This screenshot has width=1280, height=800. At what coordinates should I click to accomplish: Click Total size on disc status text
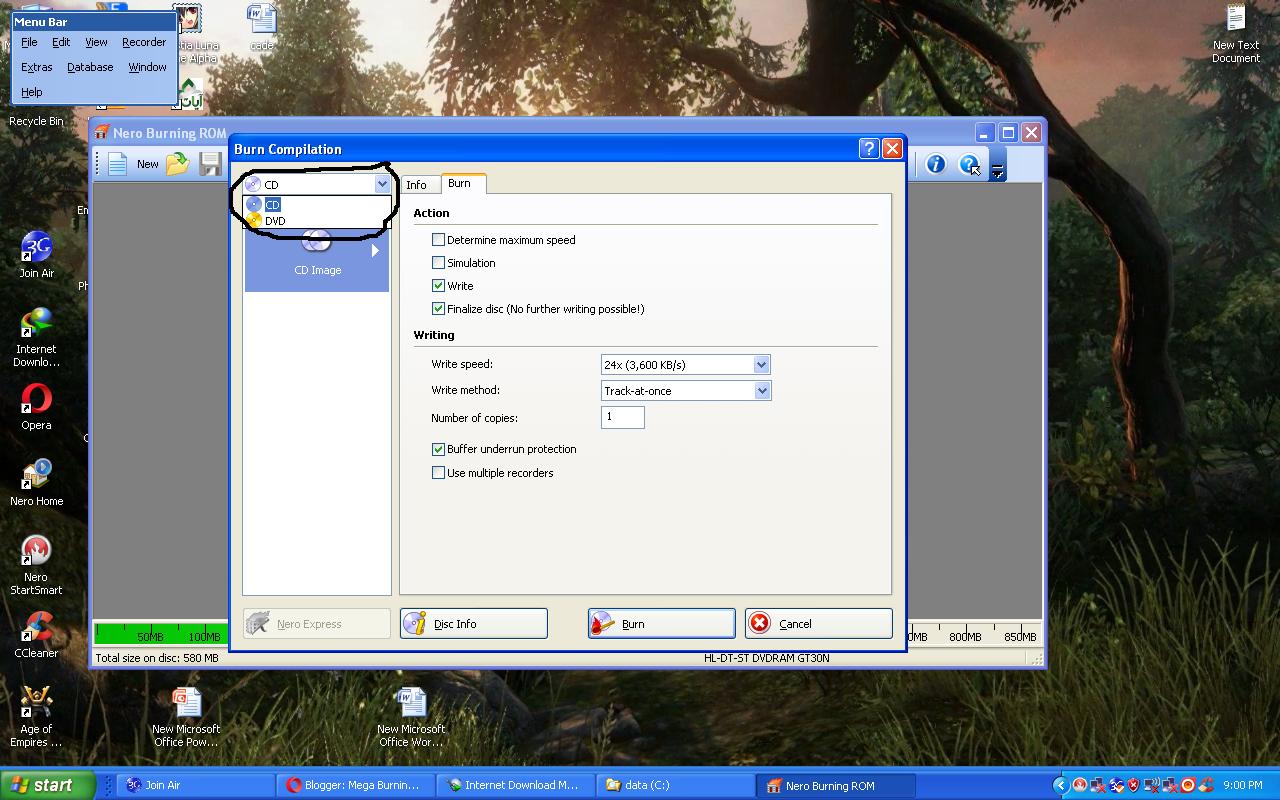[x=156, y=658]
